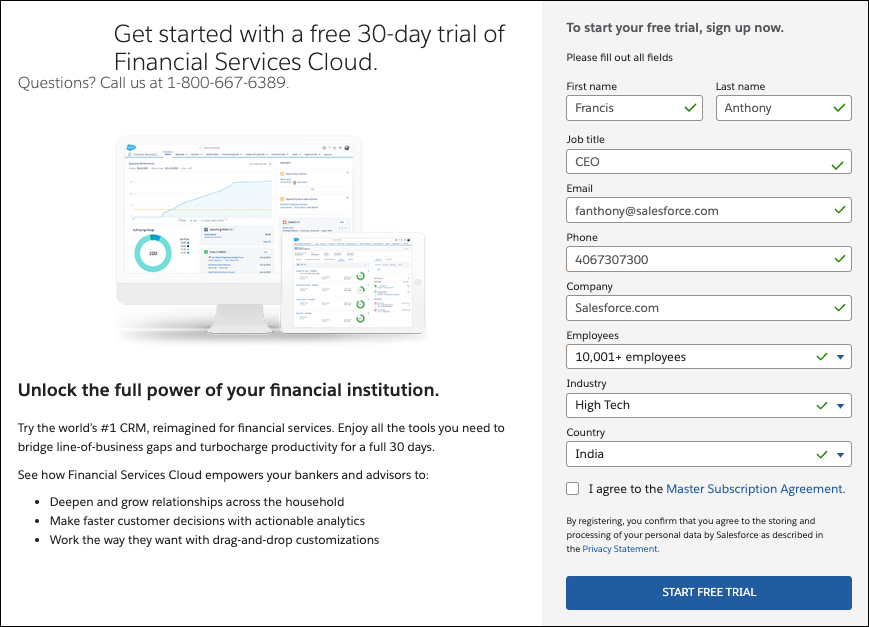Click the Job title field containing CEO
The image size is (869, 627).
[709, 162]
